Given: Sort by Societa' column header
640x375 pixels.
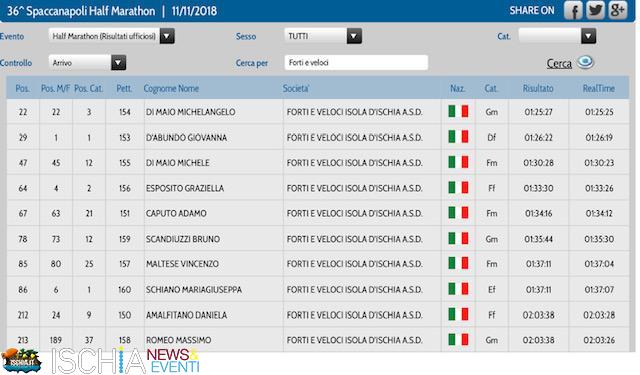Looking at the screenshot, I should pos(296,88).
